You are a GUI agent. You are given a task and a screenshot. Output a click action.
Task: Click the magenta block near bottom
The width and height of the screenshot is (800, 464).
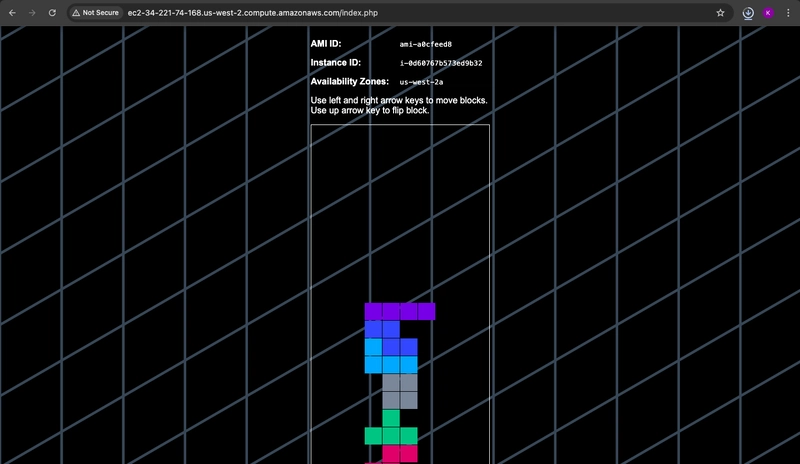400,453
